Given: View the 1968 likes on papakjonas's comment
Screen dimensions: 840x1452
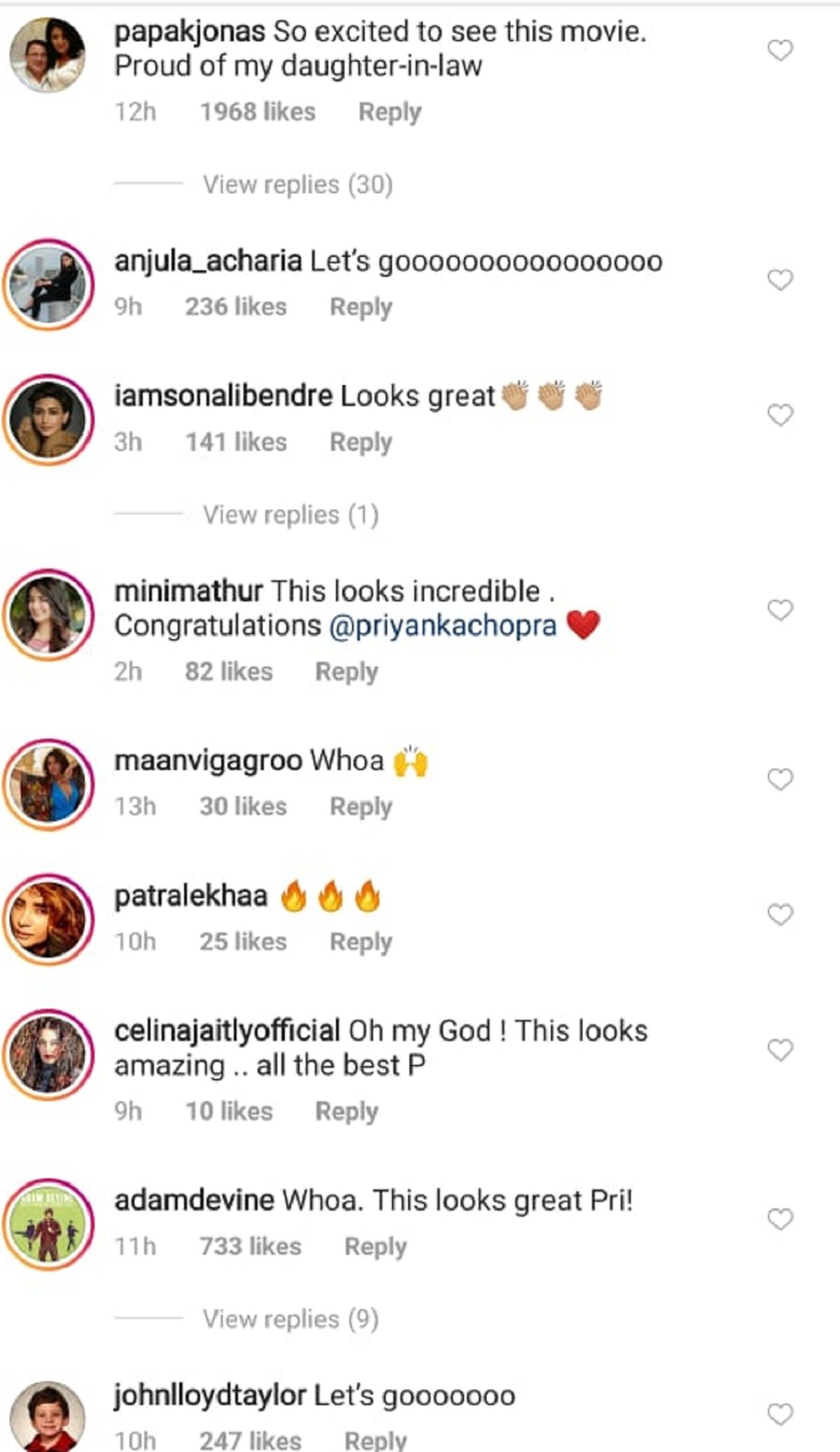Looking at the screenshot, I should tap(258, 112).
